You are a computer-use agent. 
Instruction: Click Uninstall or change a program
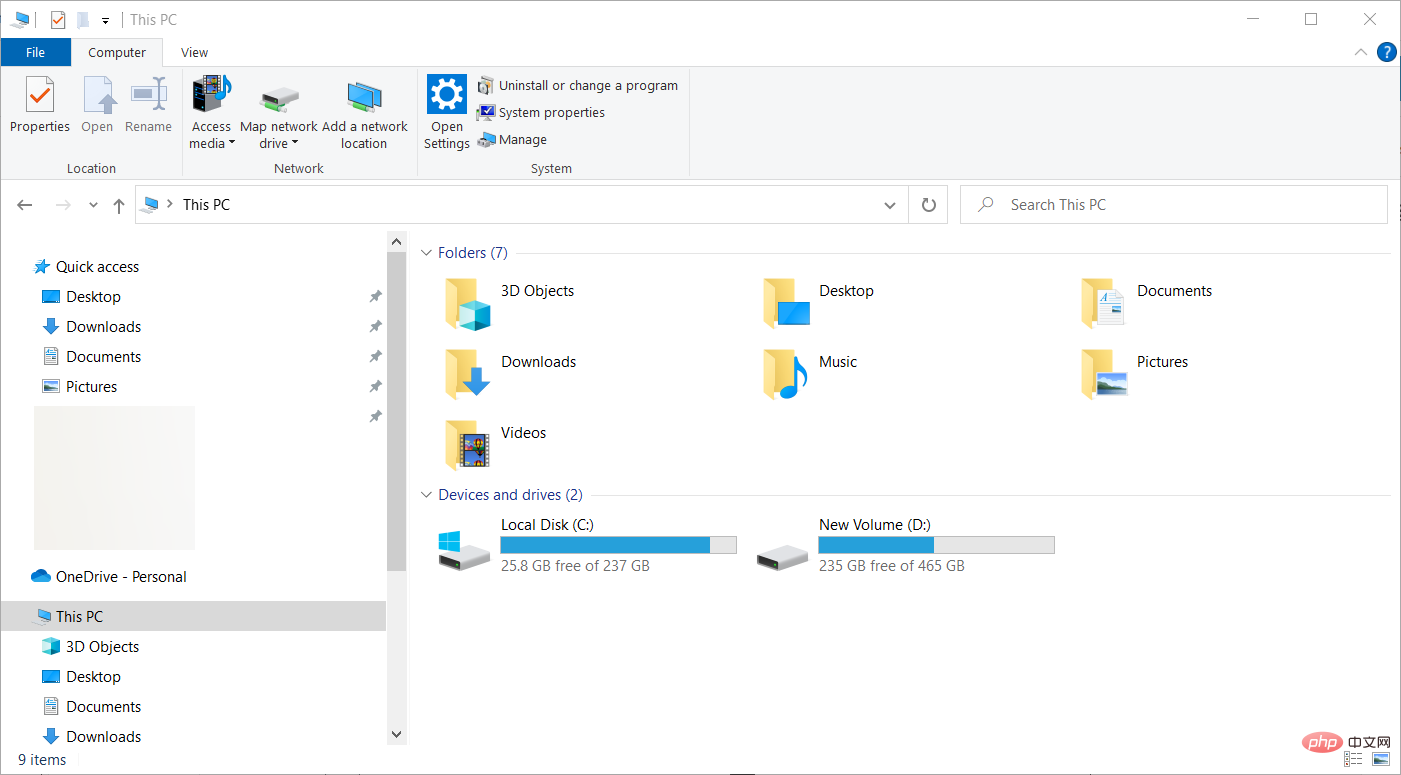pos(578,86)
